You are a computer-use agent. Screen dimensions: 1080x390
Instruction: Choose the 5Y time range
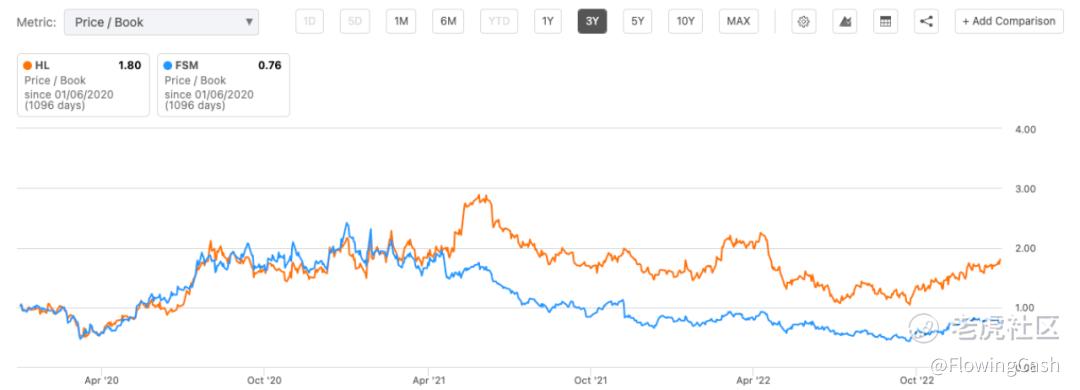(638, 21)
